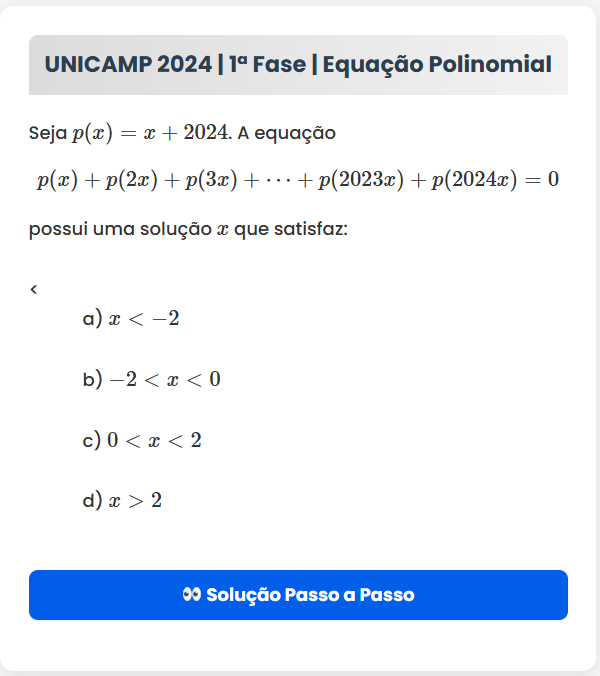Select option a) x < −2
This screenshot has height=676, width=600.
(131, 319)
